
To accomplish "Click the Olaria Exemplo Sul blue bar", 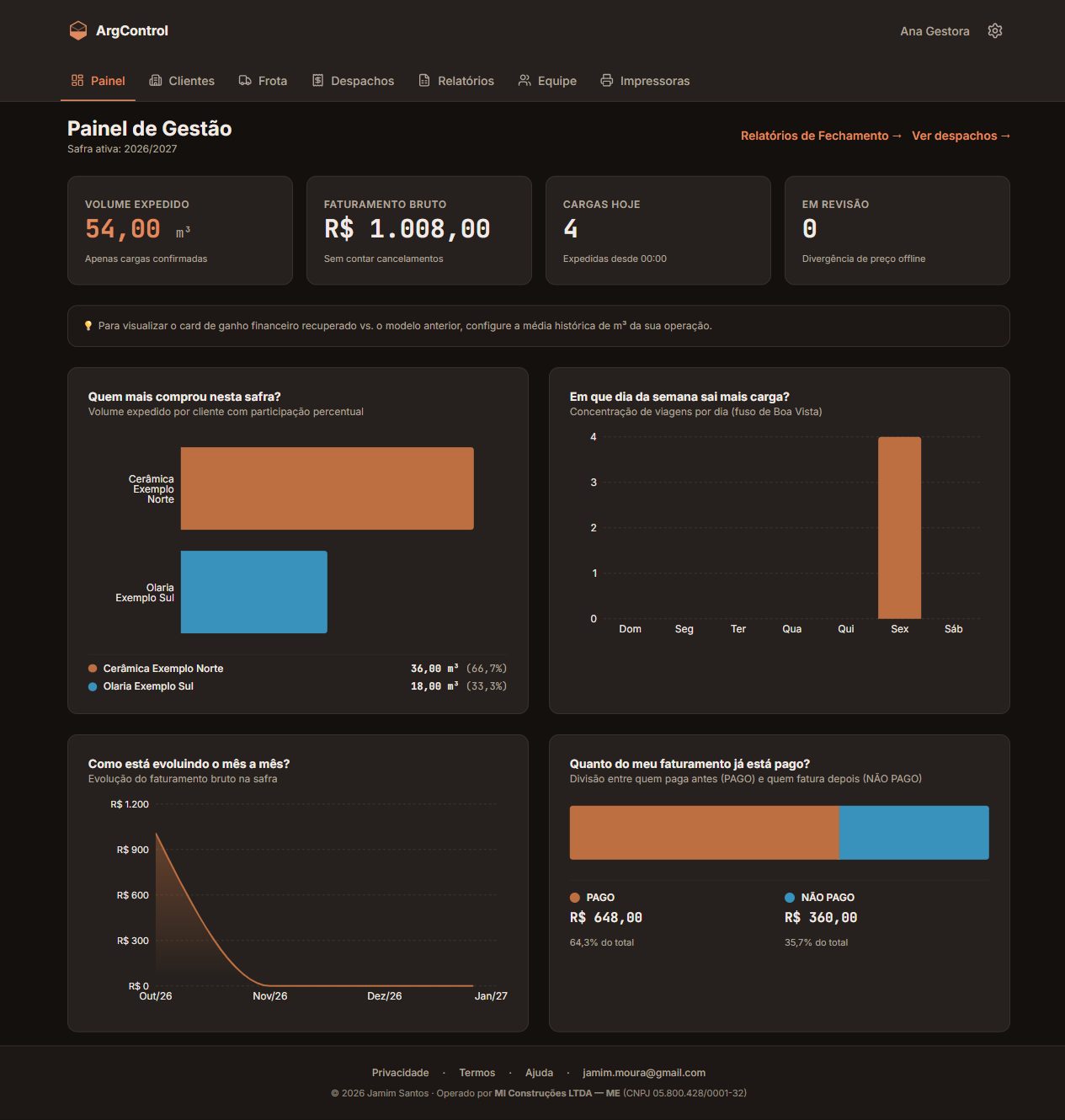I will pos(254,592).
